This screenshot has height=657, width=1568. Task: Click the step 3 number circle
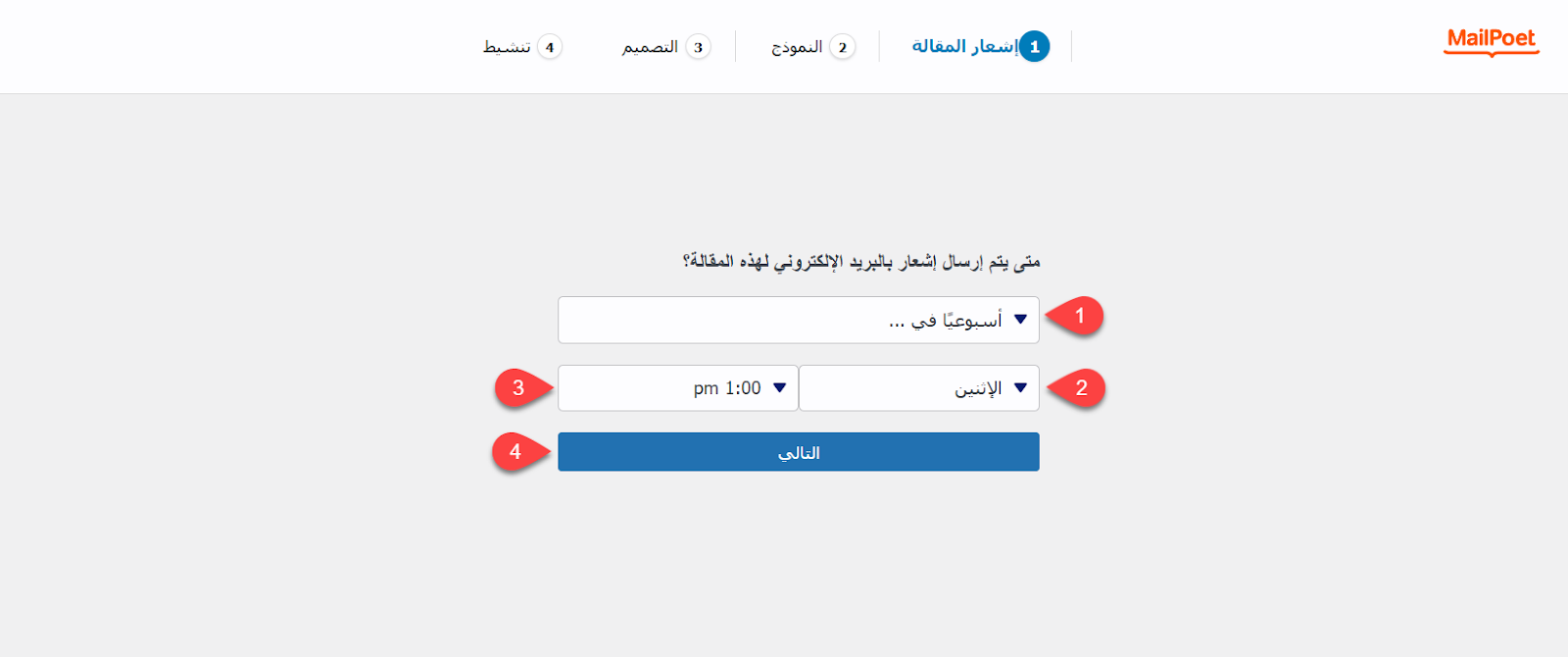698,47
